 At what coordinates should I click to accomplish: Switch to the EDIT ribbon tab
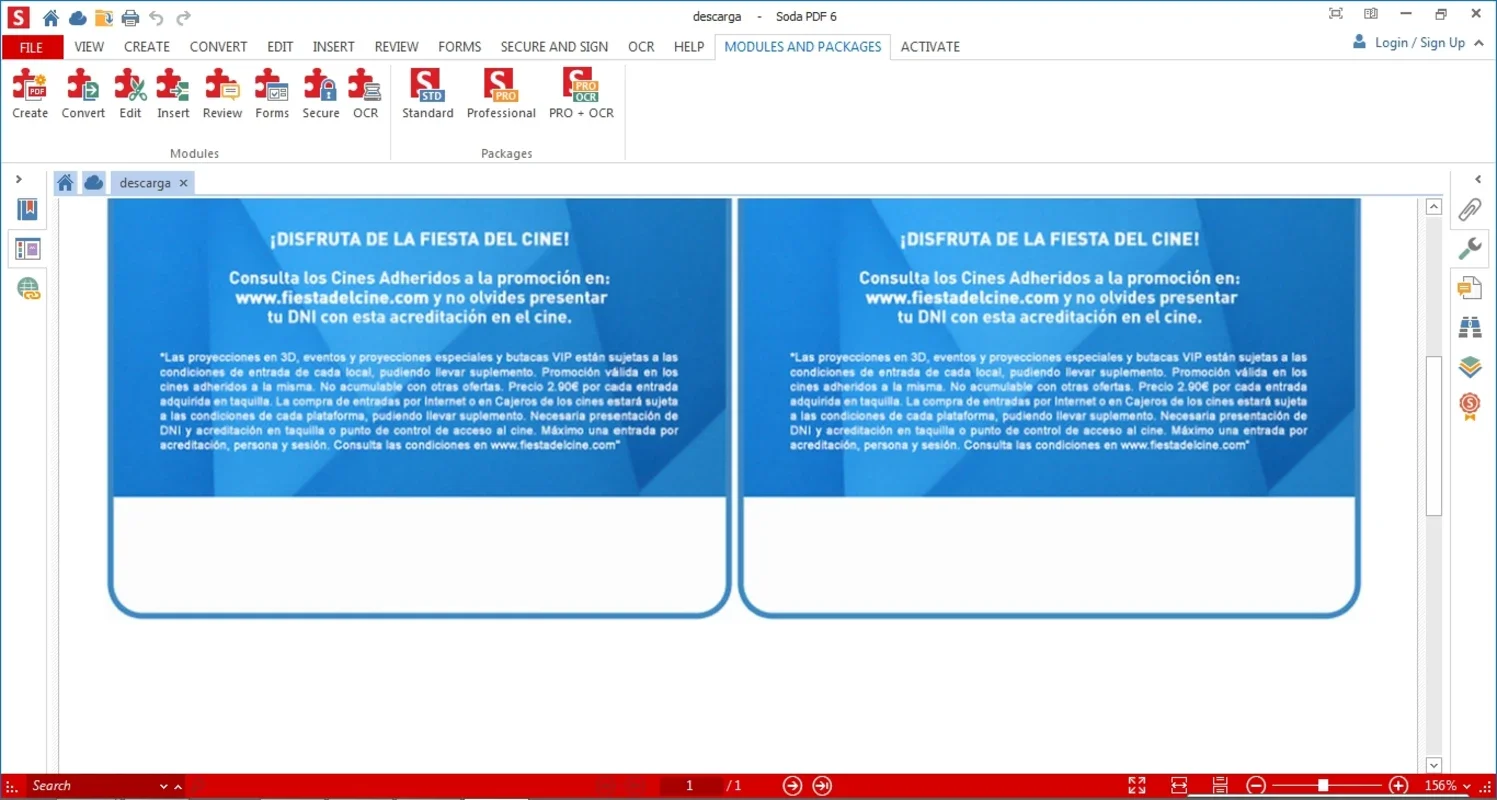click(x=280, y=47)
